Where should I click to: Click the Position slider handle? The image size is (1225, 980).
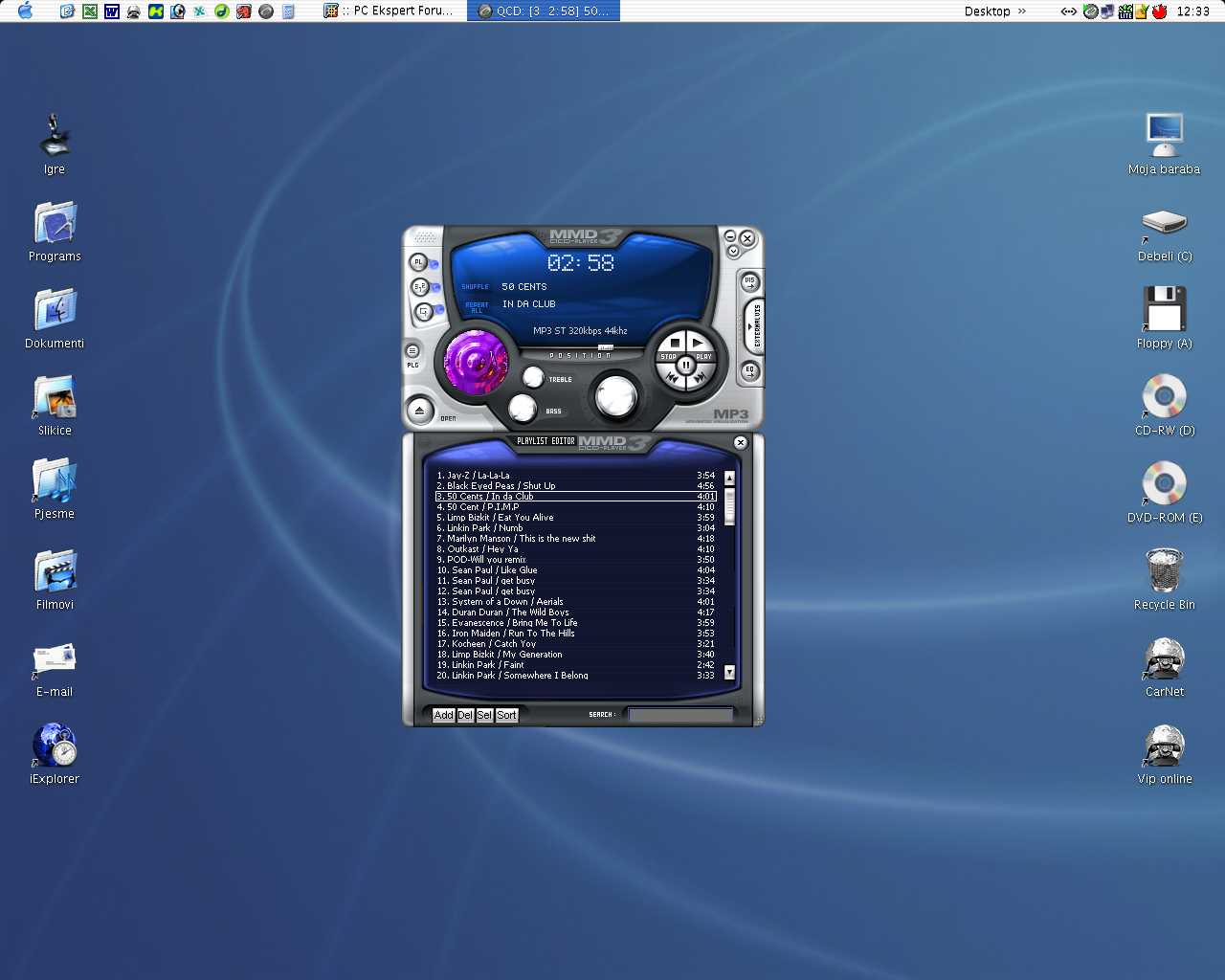tap(605, 347)
